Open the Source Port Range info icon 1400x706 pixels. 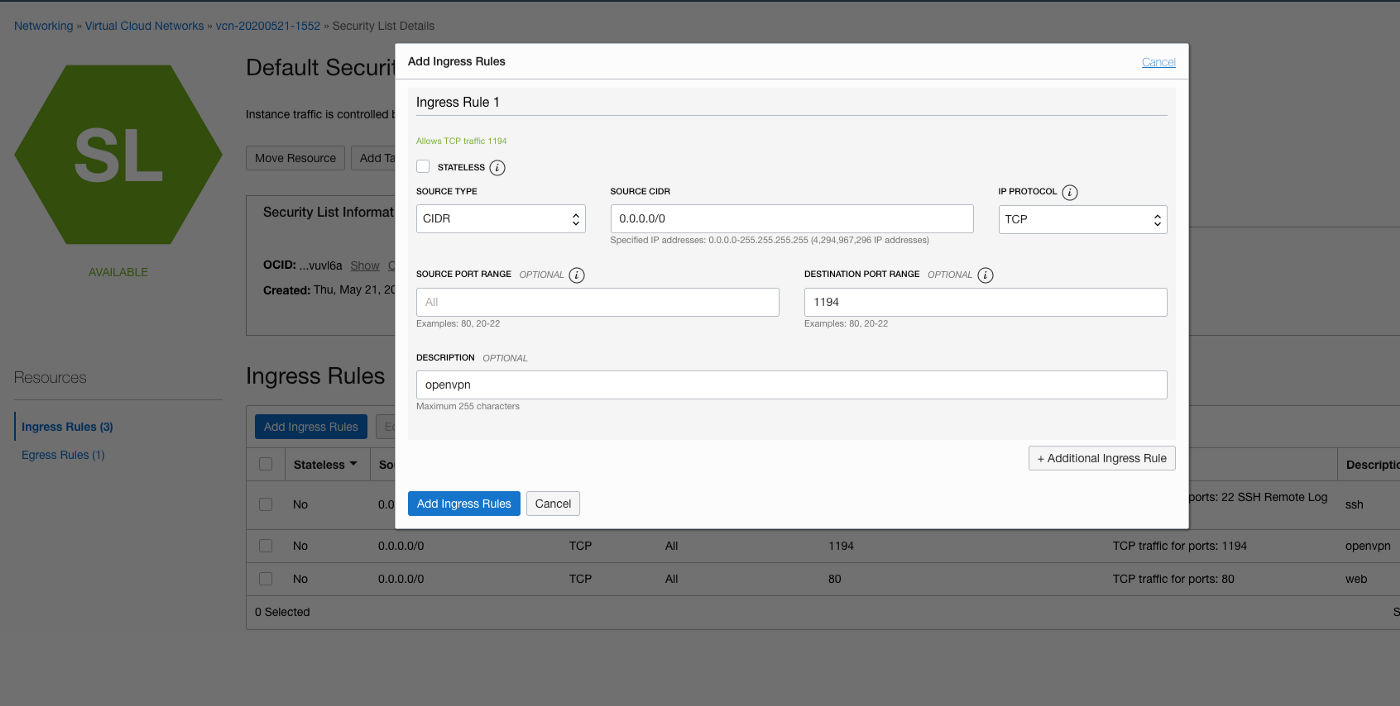[577, 275]
